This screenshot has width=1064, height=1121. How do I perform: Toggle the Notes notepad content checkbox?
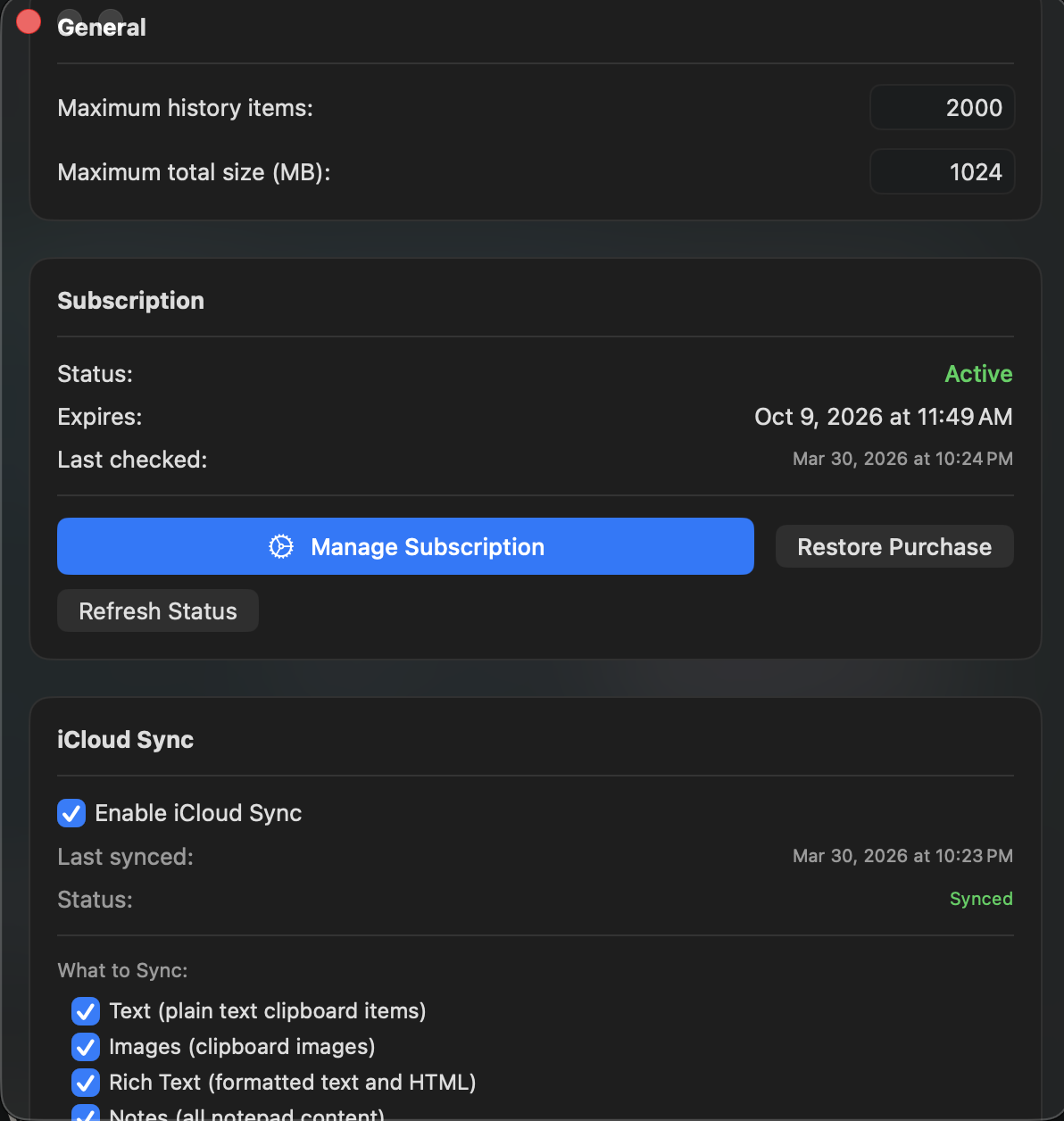[85, 1115]
